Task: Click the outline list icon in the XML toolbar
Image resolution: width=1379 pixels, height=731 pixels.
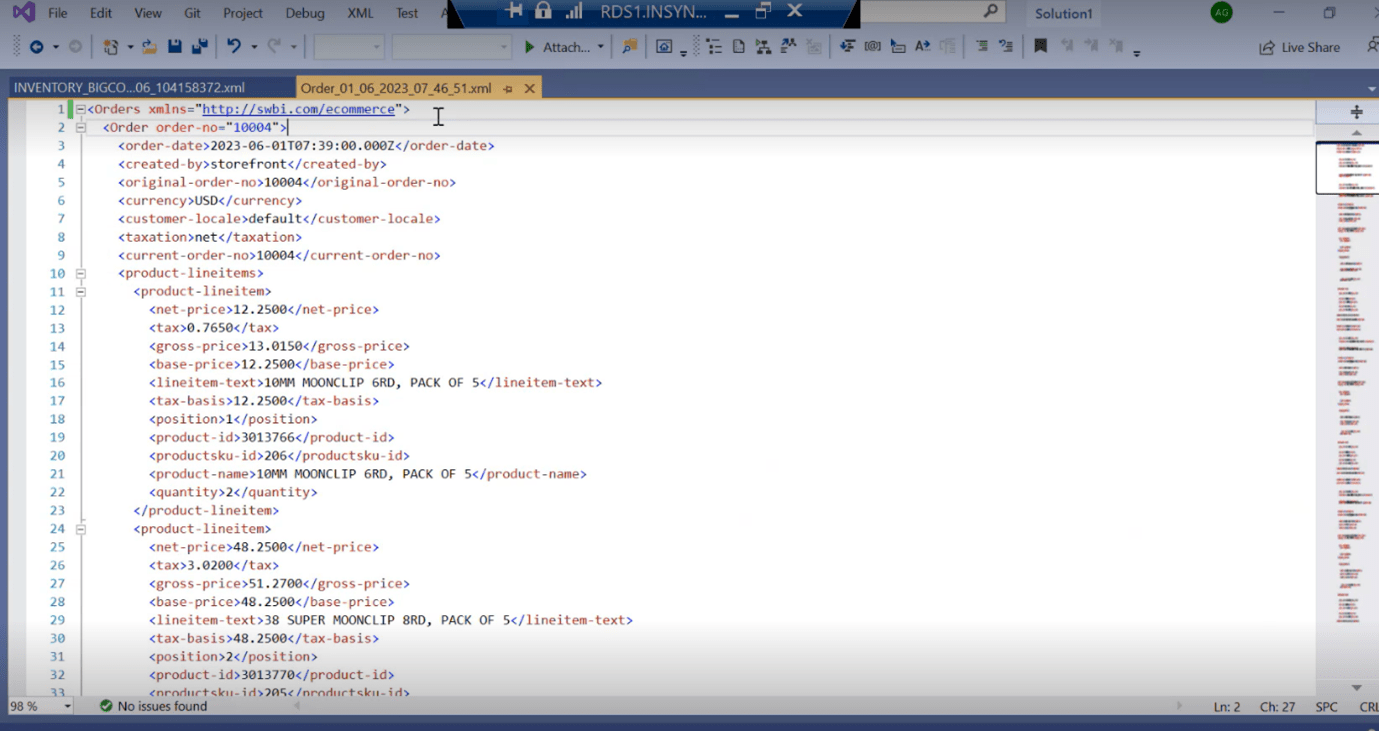Action: pyautogui.click(x=713, y=47)
